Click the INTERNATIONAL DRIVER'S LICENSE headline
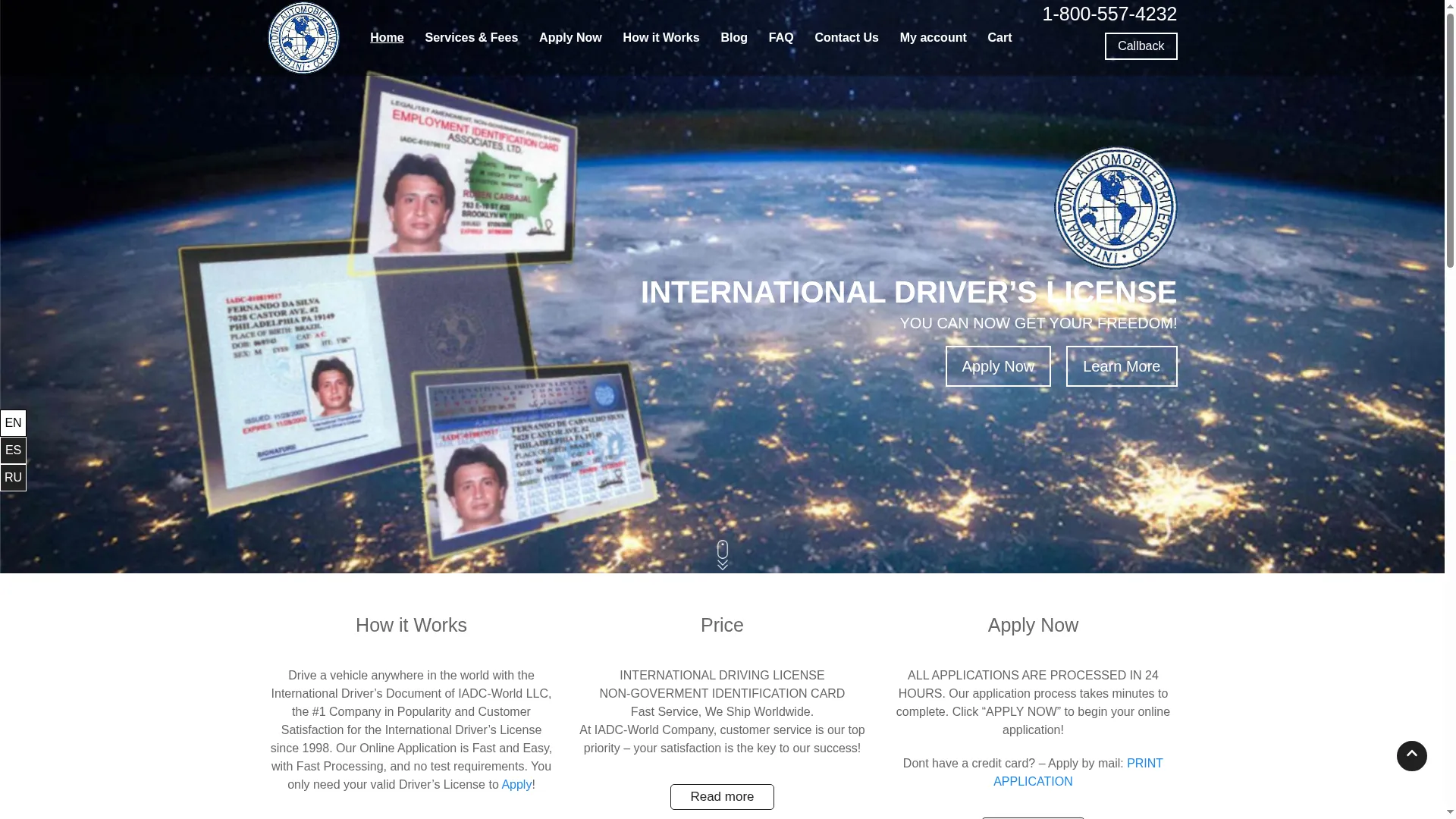Image resolution: width=1456 pixels, height=819 pixels. point(908,292)
